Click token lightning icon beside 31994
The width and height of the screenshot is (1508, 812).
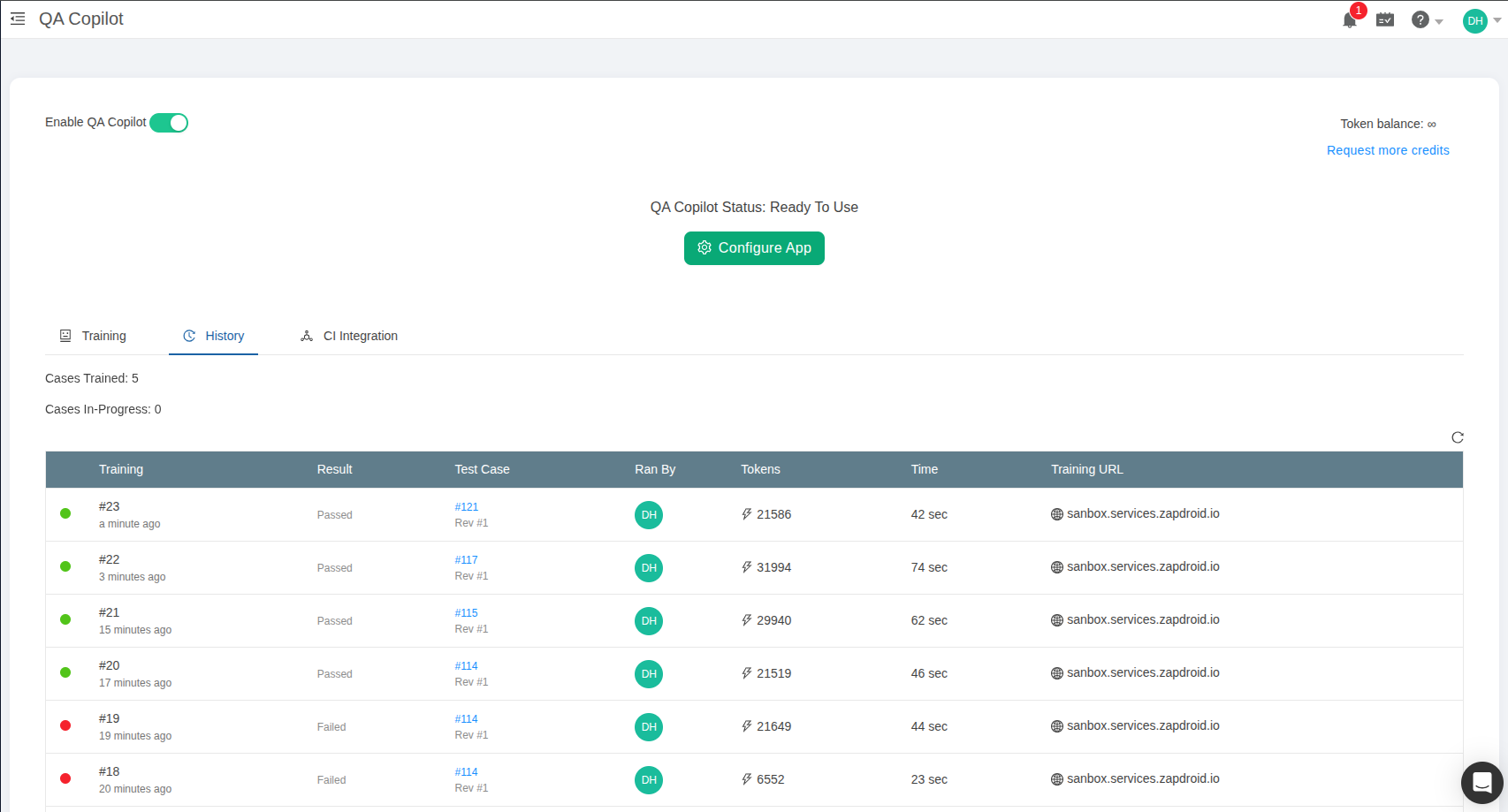tap(747, 567)
